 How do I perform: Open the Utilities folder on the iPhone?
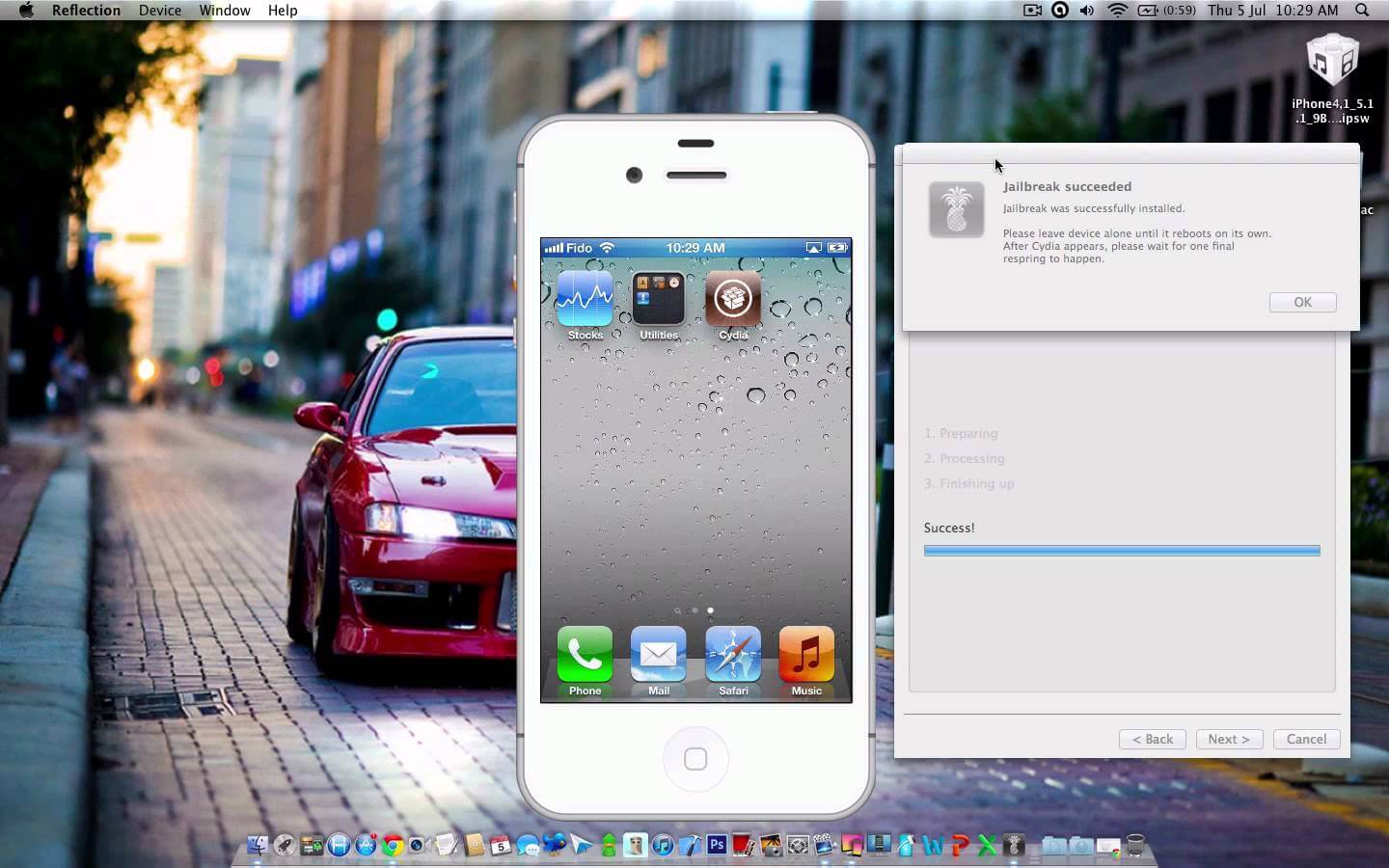click(x=659, y=299)
